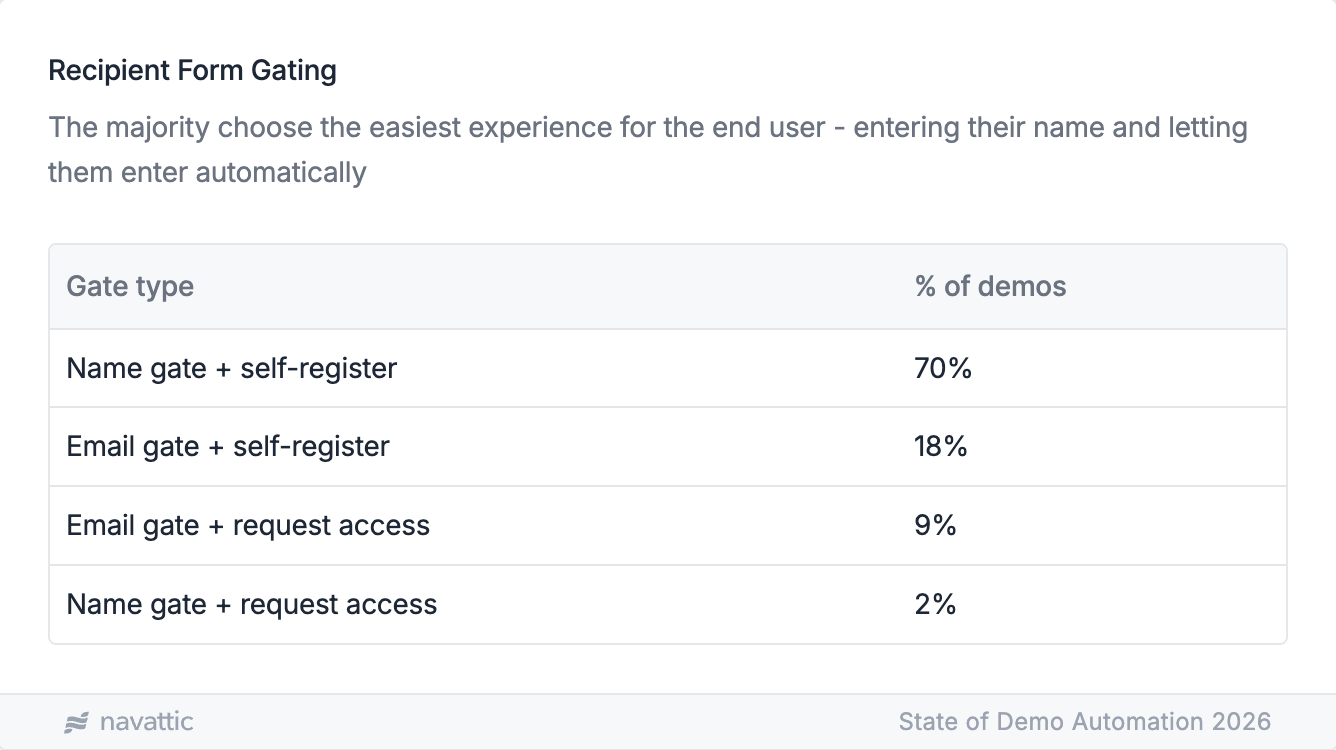Click the word 'self-register' in first row
1336x750 pixels.
click(318, 368)
